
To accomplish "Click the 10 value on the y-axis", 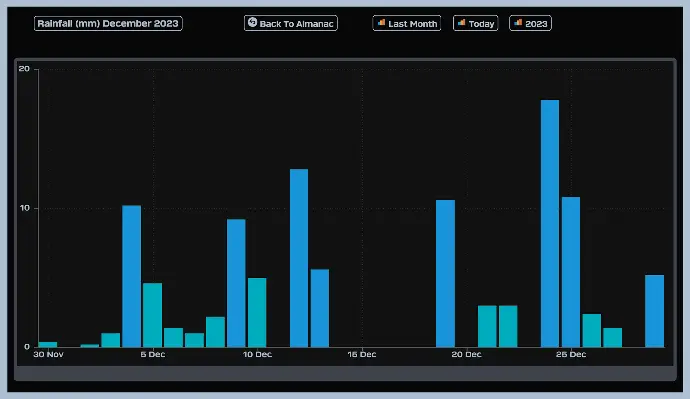I will click(25, 208).
